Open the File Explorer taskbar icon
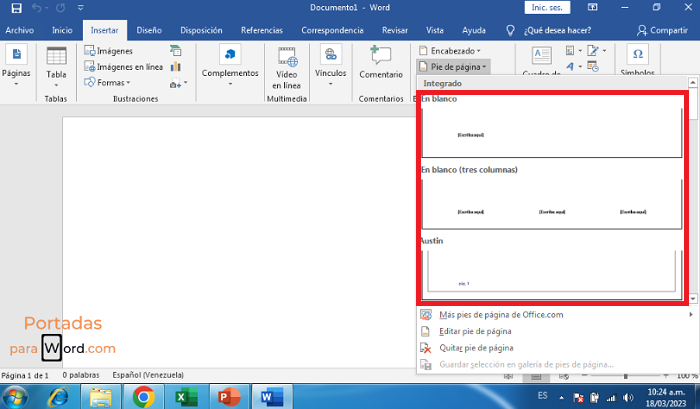Image resolution: width=700 pixels, height=409 pixels. pos(101,396)
